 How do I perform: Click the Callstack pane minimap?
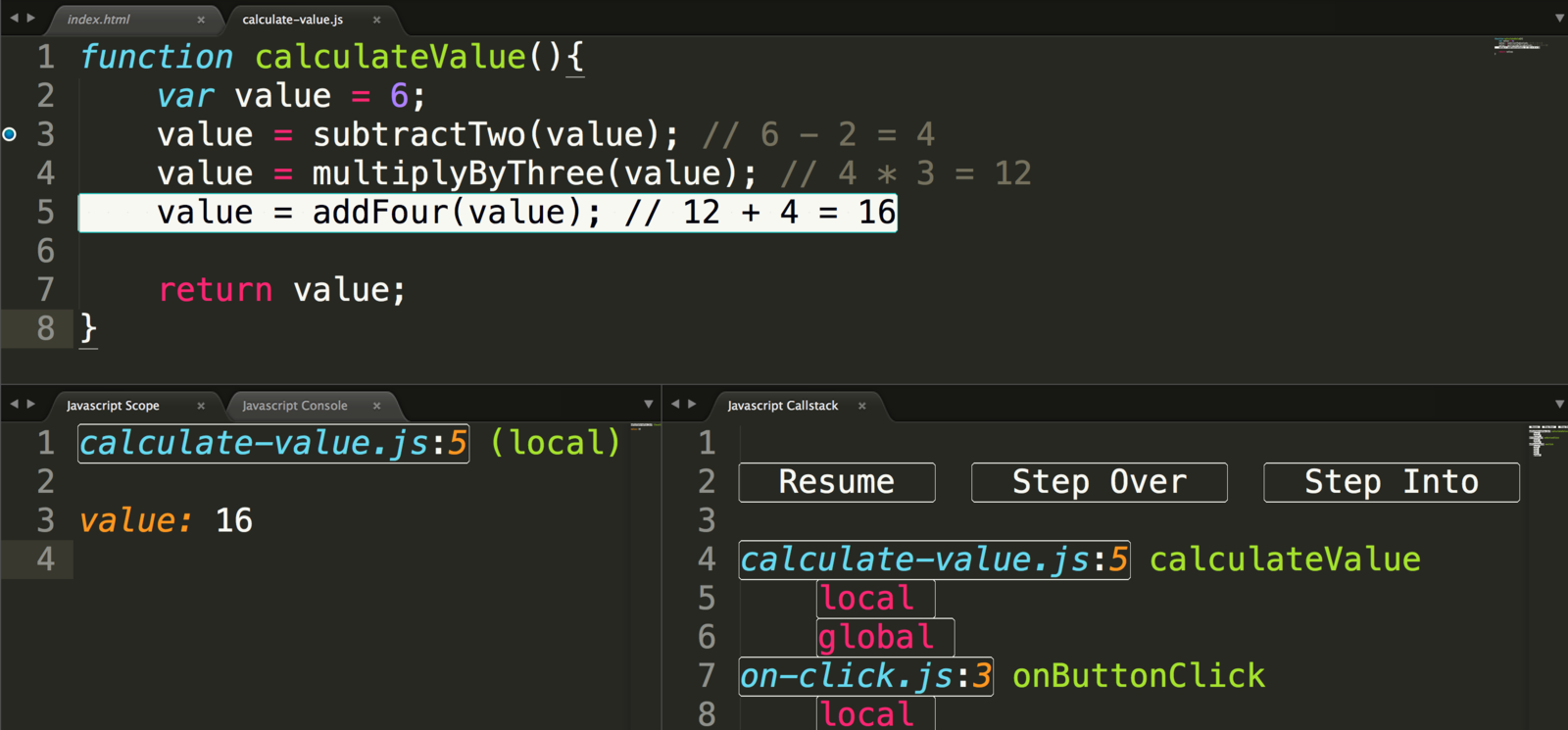click(x=1547, y=441)
